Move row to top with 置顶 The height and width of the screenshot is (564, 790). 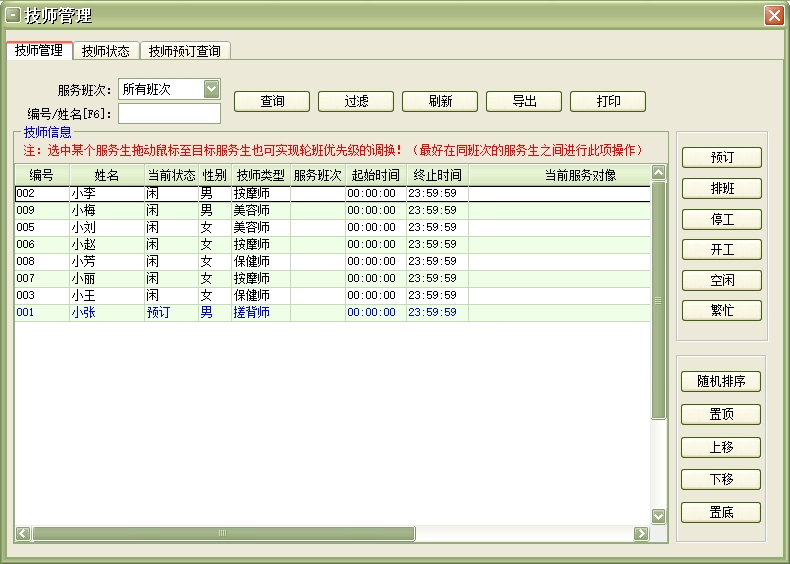(x=722, y=414)
